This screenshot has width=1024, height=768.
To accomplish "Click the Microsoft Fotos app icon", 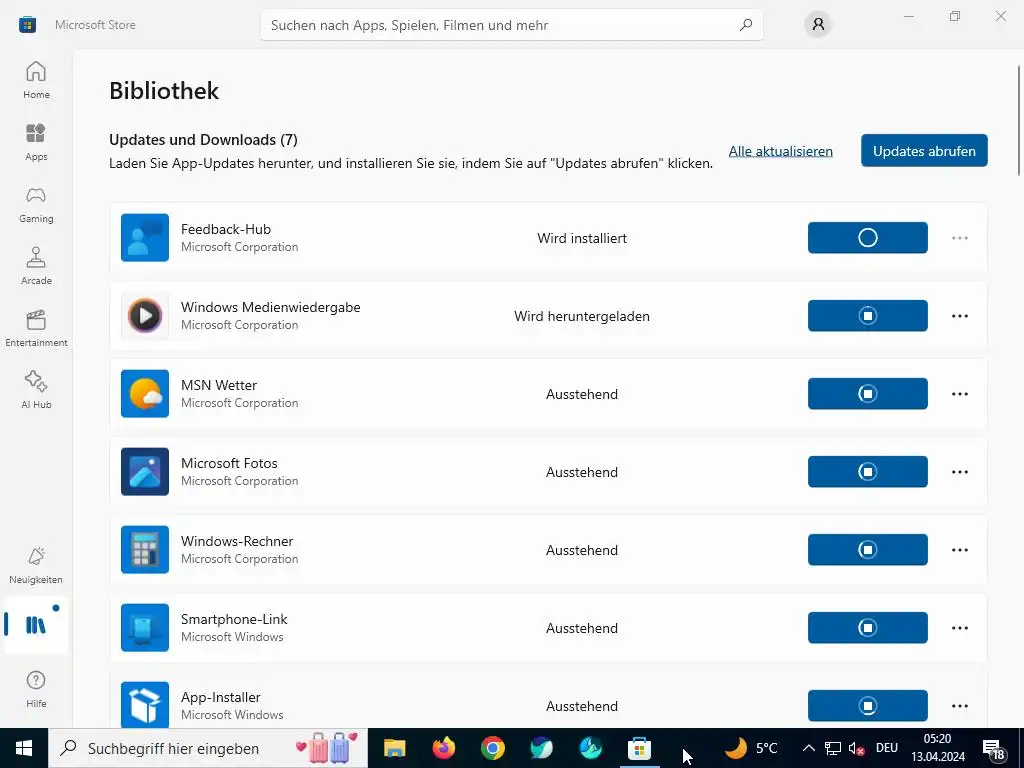I will click(x=145, y=472).
